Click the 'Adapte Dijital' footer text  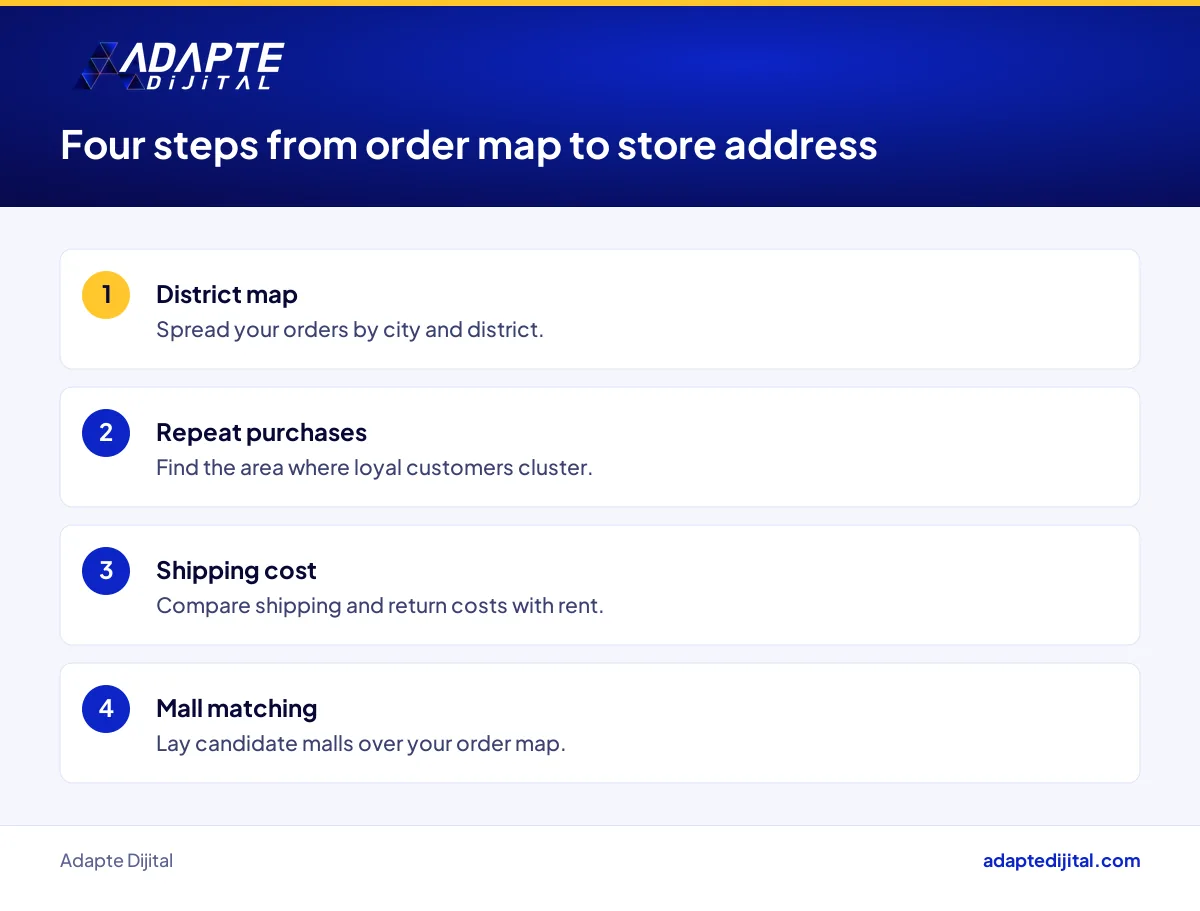[116, 861]
